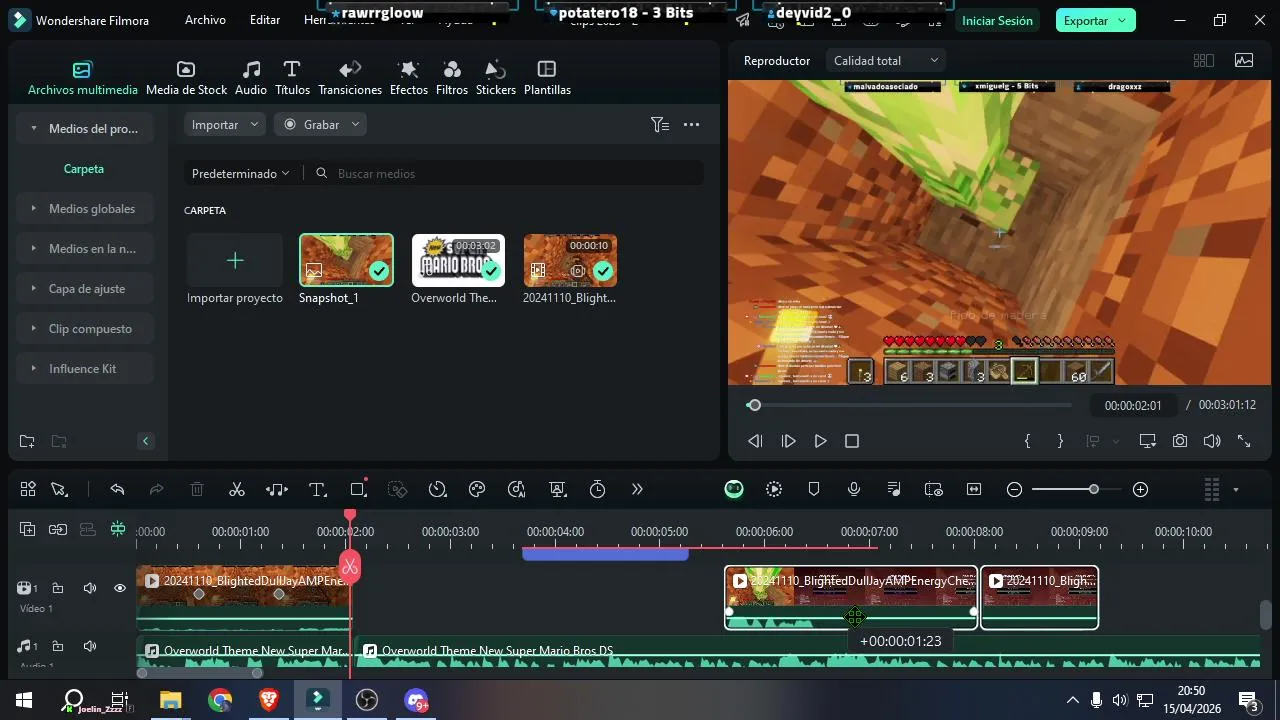Switch to the Audio tab
This screenshot has height=720, width=1280.
pyautogui.click(x=251, y=78)
